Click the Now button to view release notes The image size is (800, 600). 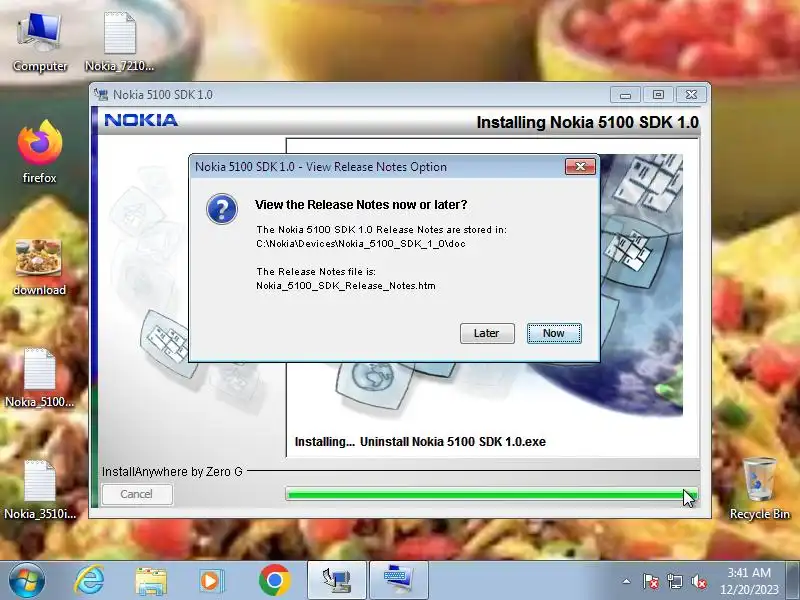554,333
